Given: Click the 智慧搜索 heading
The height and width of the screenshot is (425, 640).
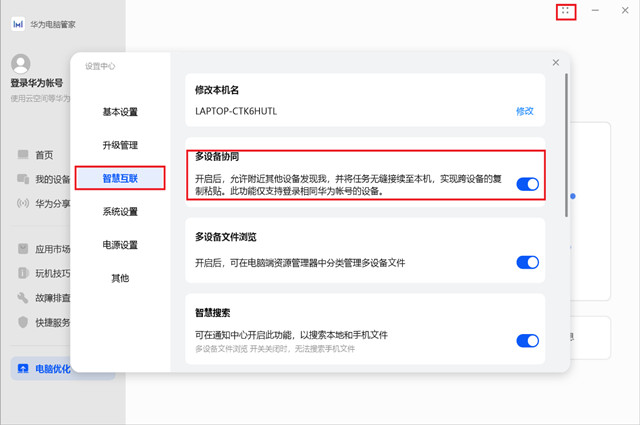Looking at the screenshot, I should (212, 313).
